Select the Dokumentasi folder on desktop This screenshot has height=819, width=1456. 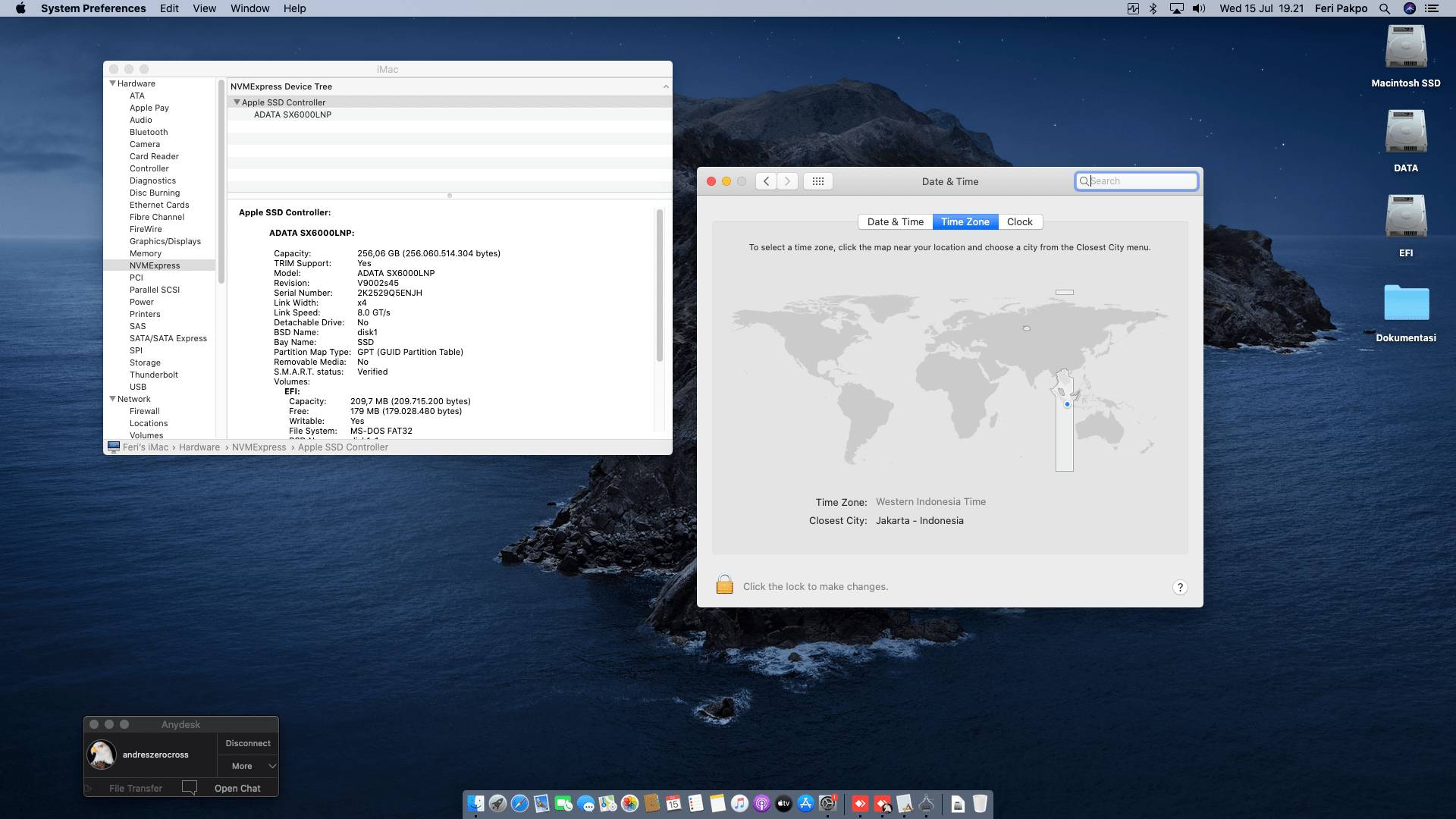[1406, 312]
